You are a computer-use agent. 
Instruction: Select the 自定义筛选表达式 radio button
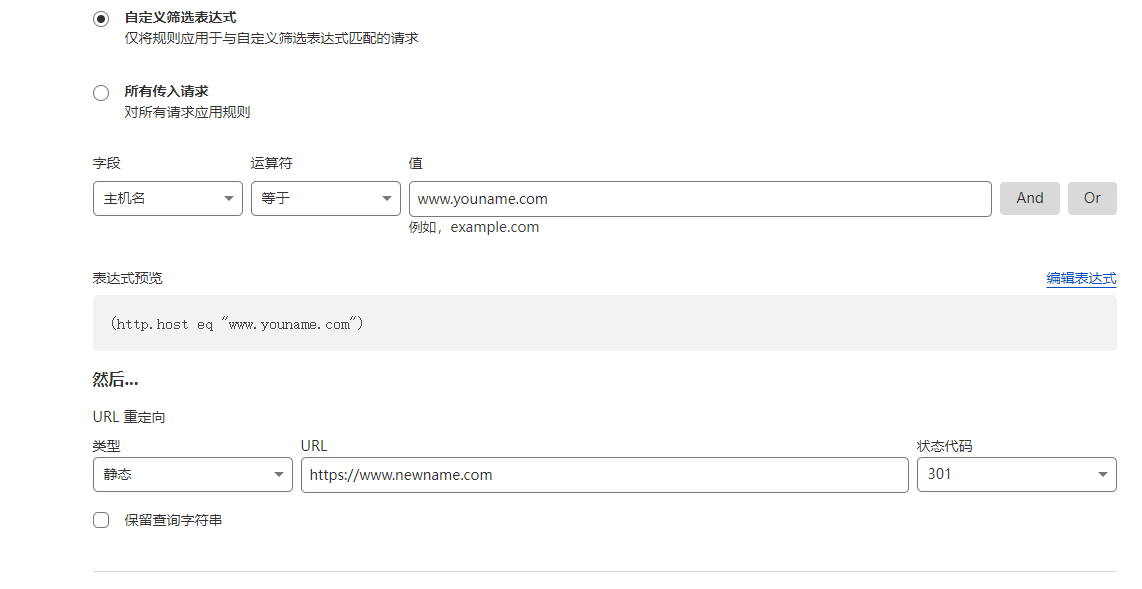coord(101,19)
